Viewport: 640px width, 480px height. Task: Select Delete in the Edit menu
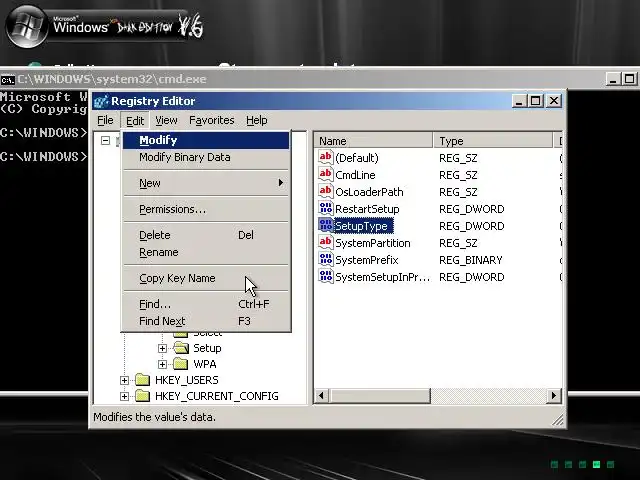click(206, 235)
